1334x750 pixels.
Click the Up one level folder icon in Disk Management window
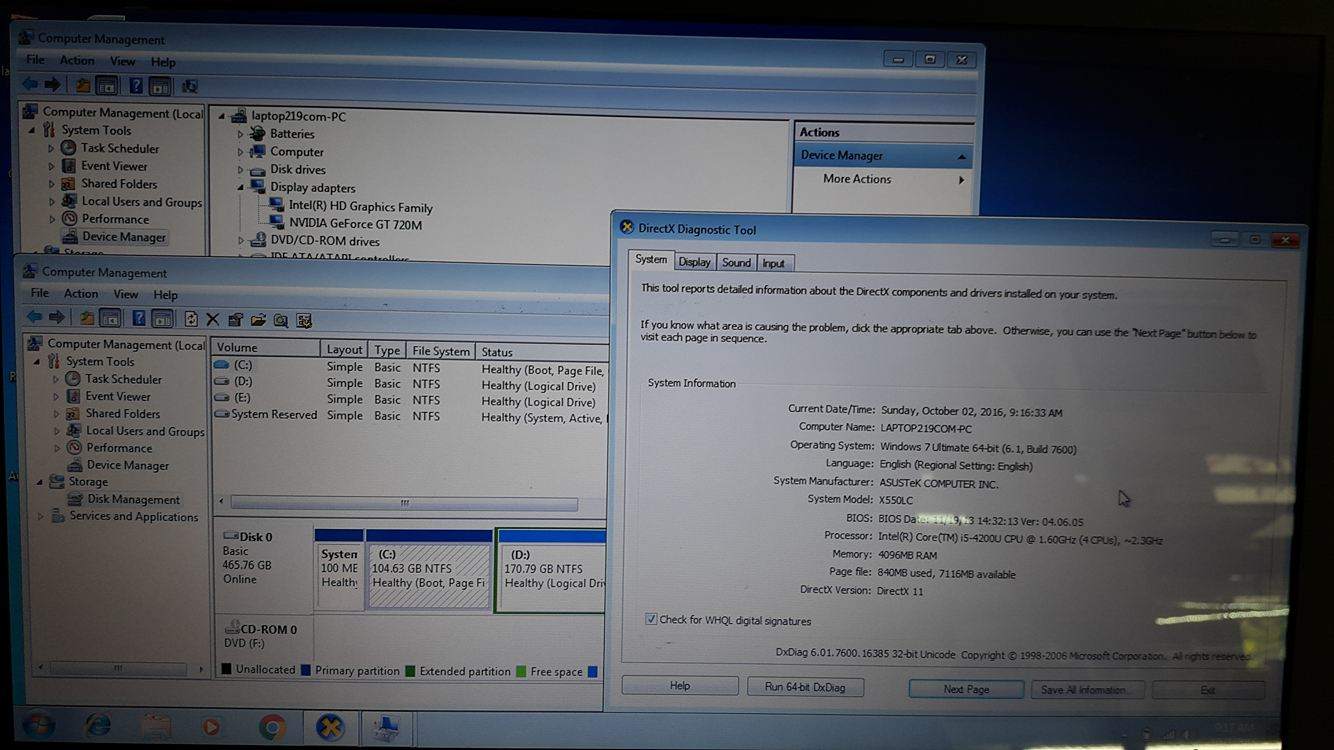87,319
